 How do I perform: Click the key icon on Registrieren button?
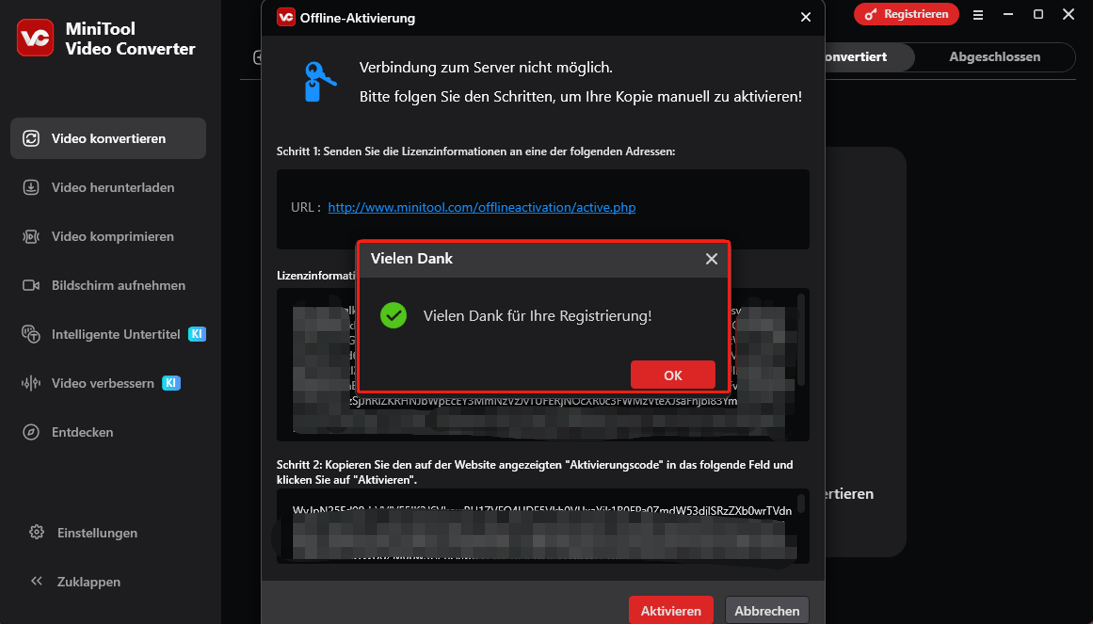coord(870,15)
